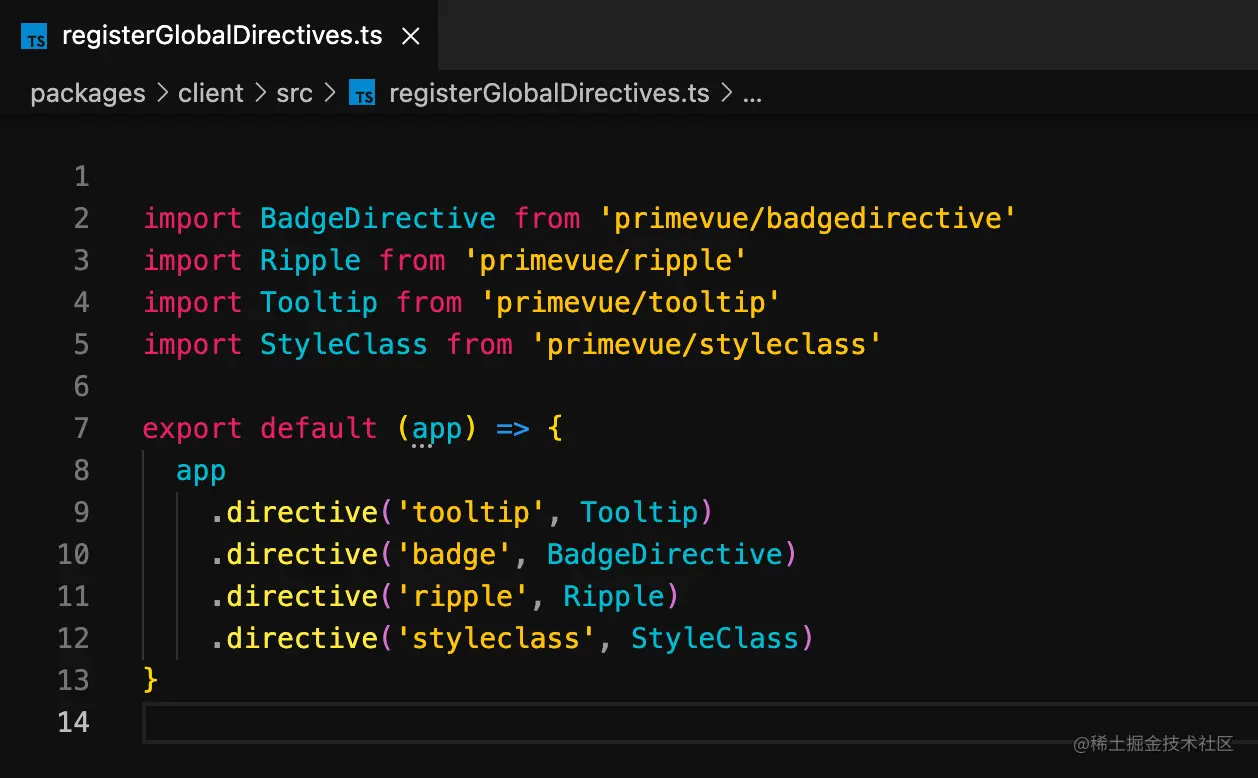Click the import keyword on line 4
Screen dimensions: 1258x778
192,303
